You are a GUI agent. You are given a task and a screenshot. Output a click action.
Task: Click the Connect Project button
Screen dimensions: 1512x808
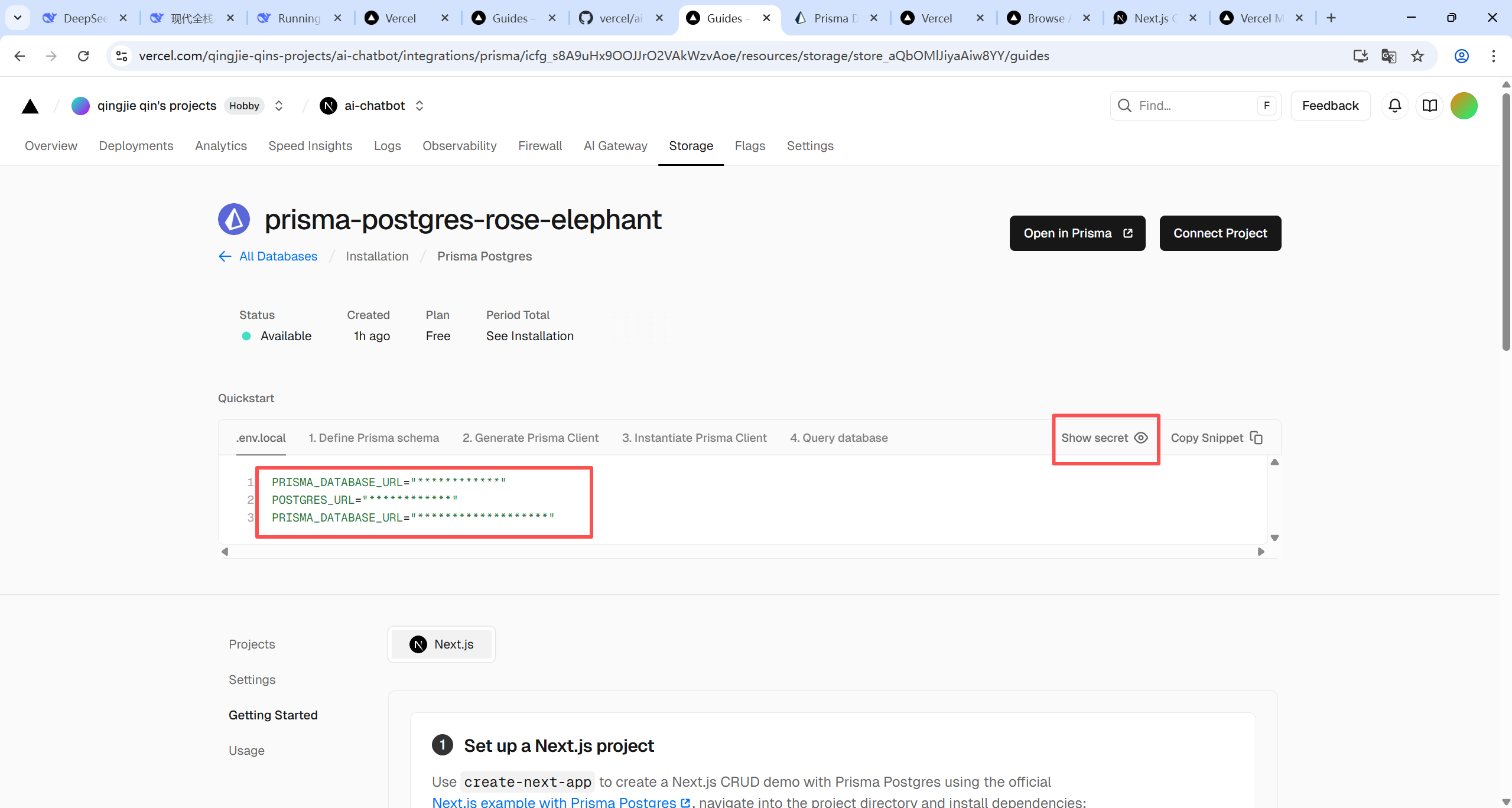[x=1220, y=233]
